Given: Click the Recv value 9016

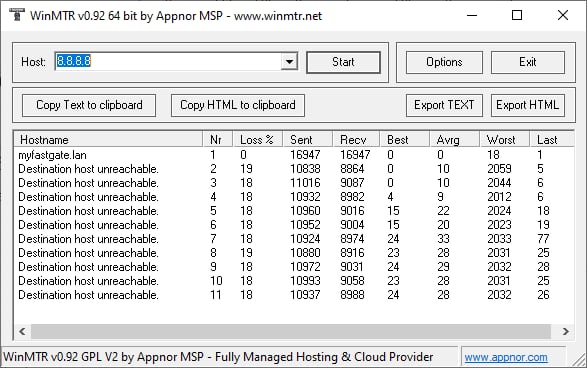Looking at the screenshot, I should click(352, 211).
